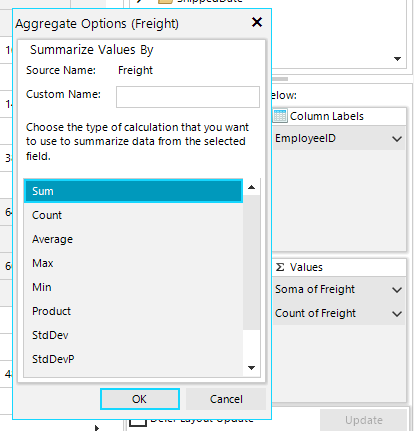The height and width of the screenshot is (431, 414).
Task: Choose Average calculation
Action: click(x=133, y=239)
